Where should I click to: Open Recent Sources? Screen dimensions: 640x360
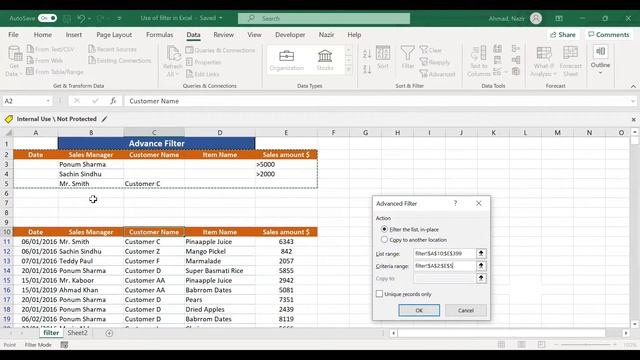(x=113, y=49)
